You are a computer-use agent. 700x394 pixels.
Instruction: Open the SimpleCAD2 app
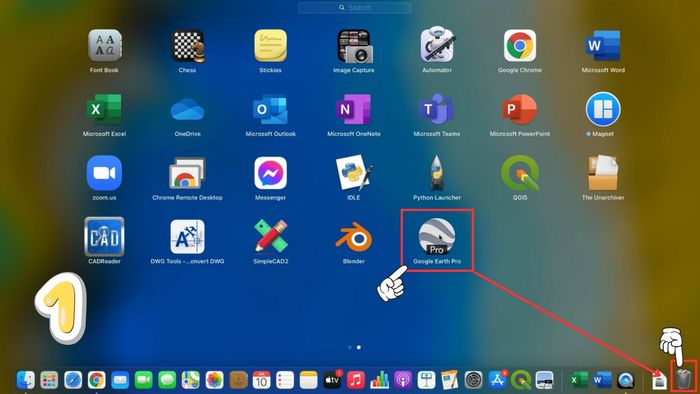(x=271, y=236)
